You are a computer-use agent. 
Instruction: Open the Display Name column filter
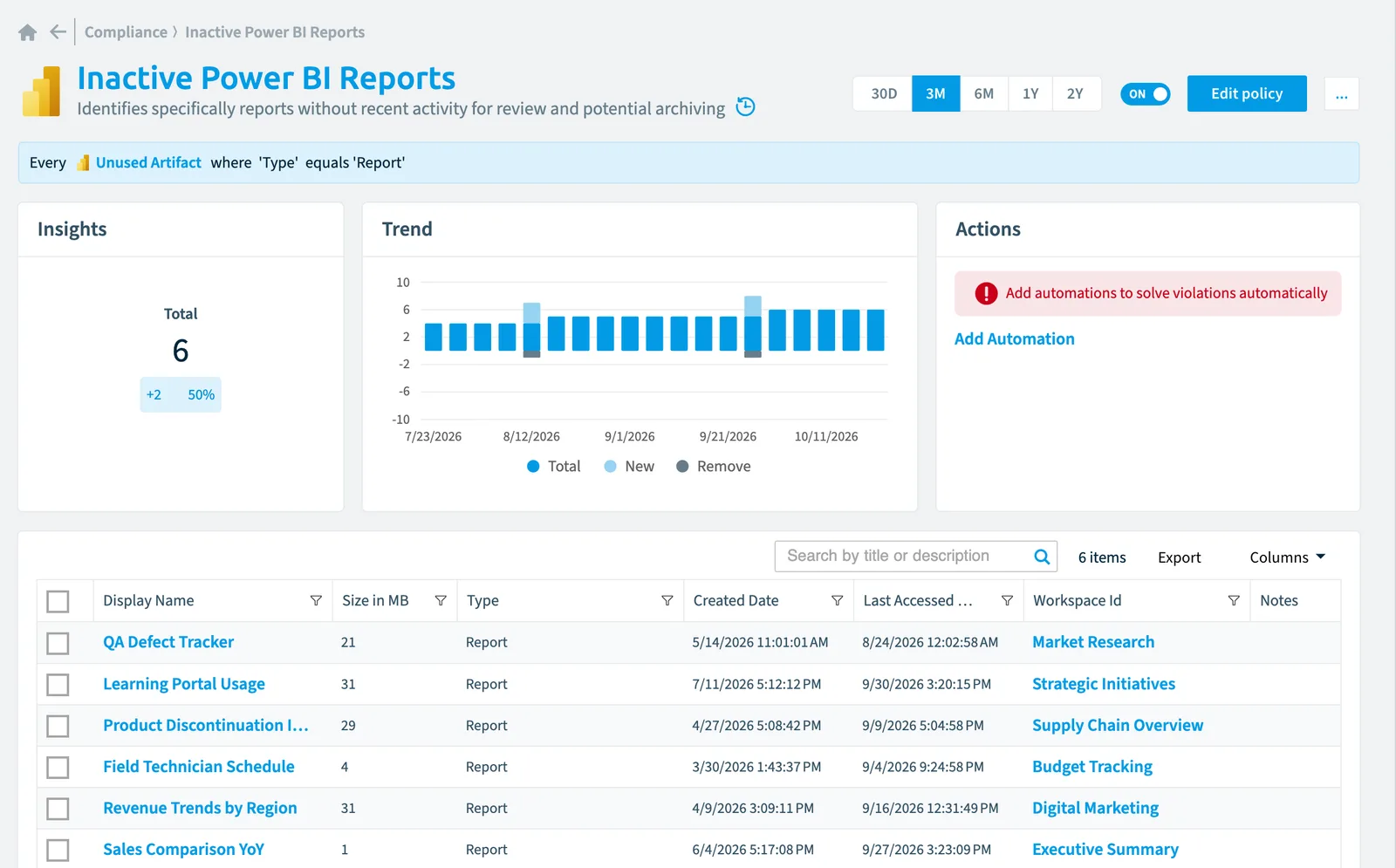point(316,601)
